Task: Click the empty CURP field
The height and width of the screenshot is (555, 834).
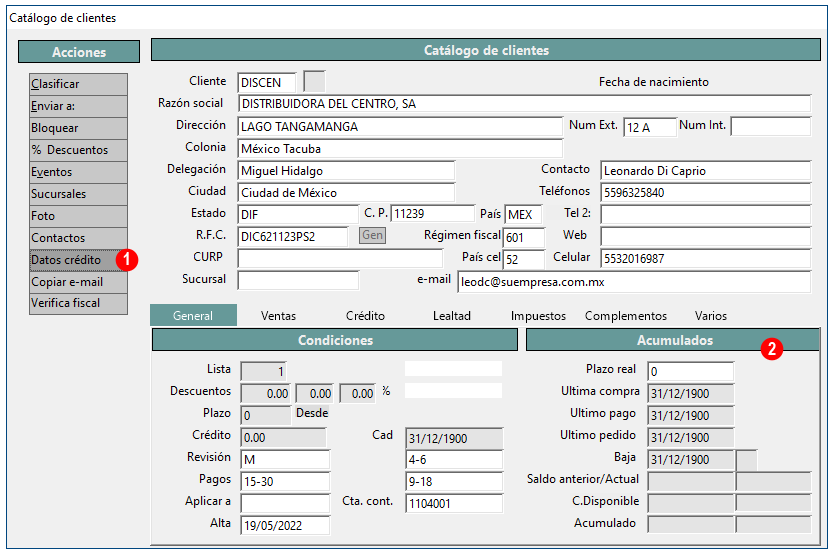Action: pos(340,259)
